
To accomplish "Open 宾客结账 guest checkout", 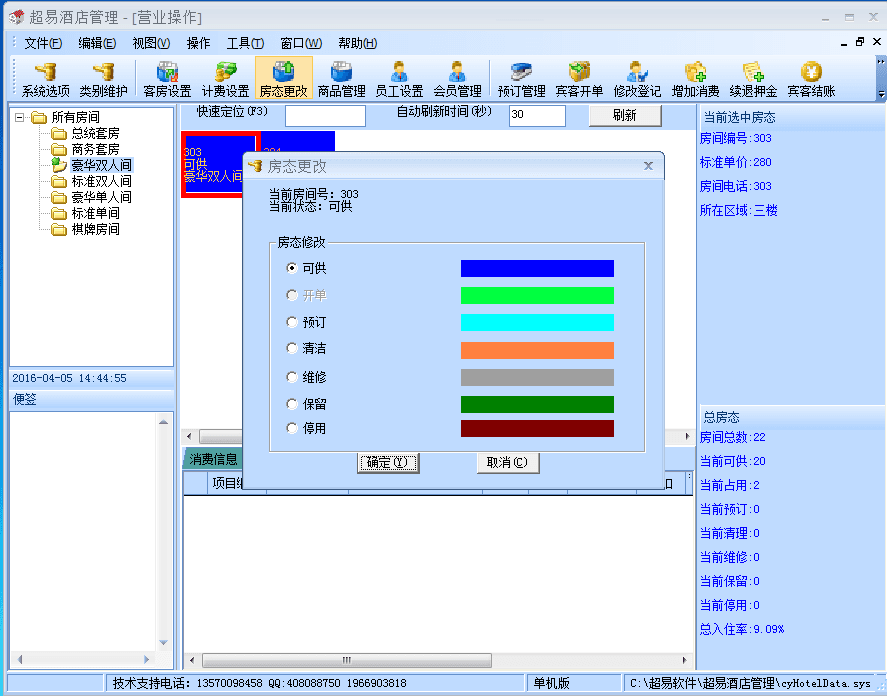I will [x=811, y=79].
